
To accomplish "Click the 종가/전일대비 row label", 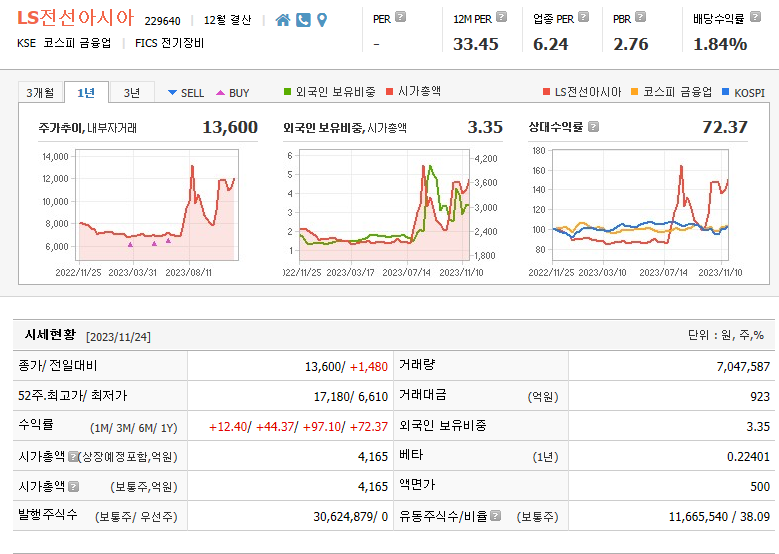I will [x=58, y=366].
